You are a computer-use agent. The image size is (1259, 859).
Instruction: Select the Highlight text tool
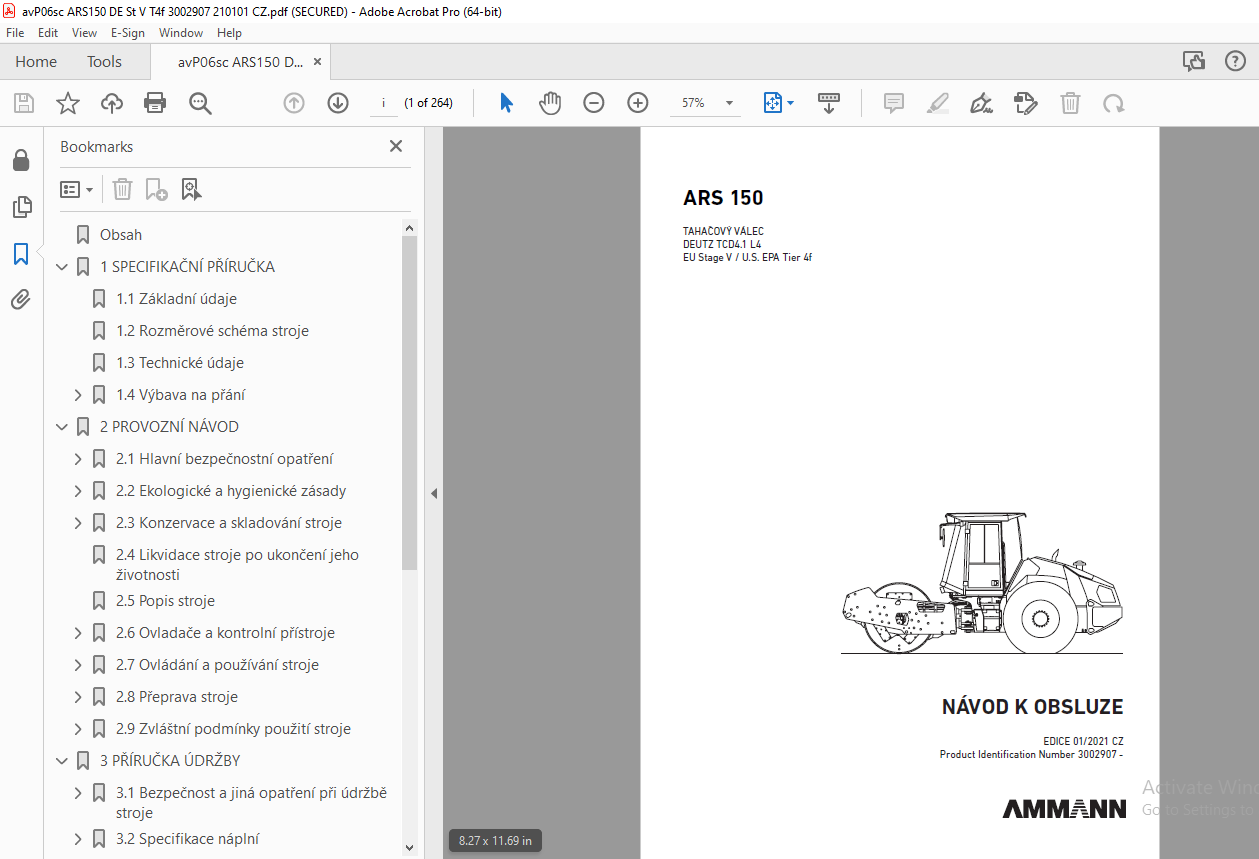(938, 103)
